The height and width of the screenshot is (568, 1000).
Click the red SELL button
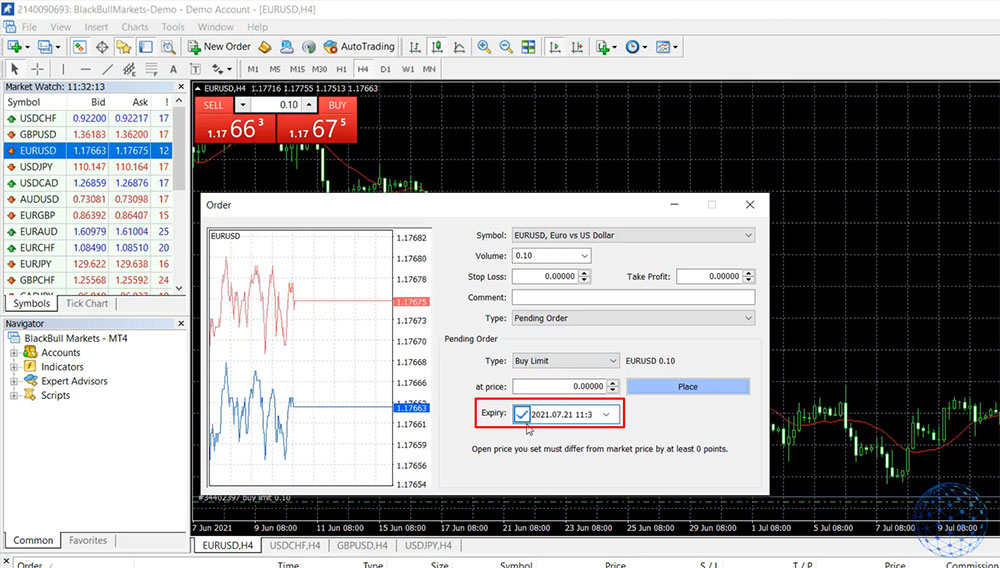[x=213, y=105]
